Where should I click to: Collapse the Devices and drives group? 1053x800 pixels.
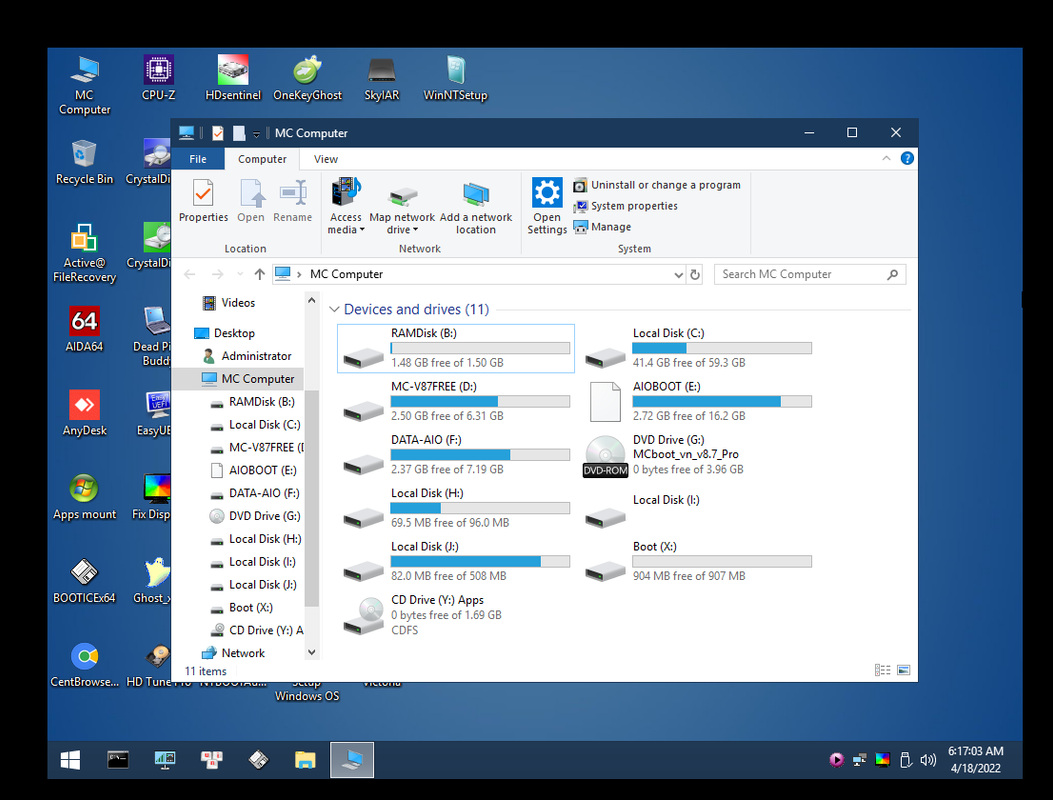click(x=334, y=310)
